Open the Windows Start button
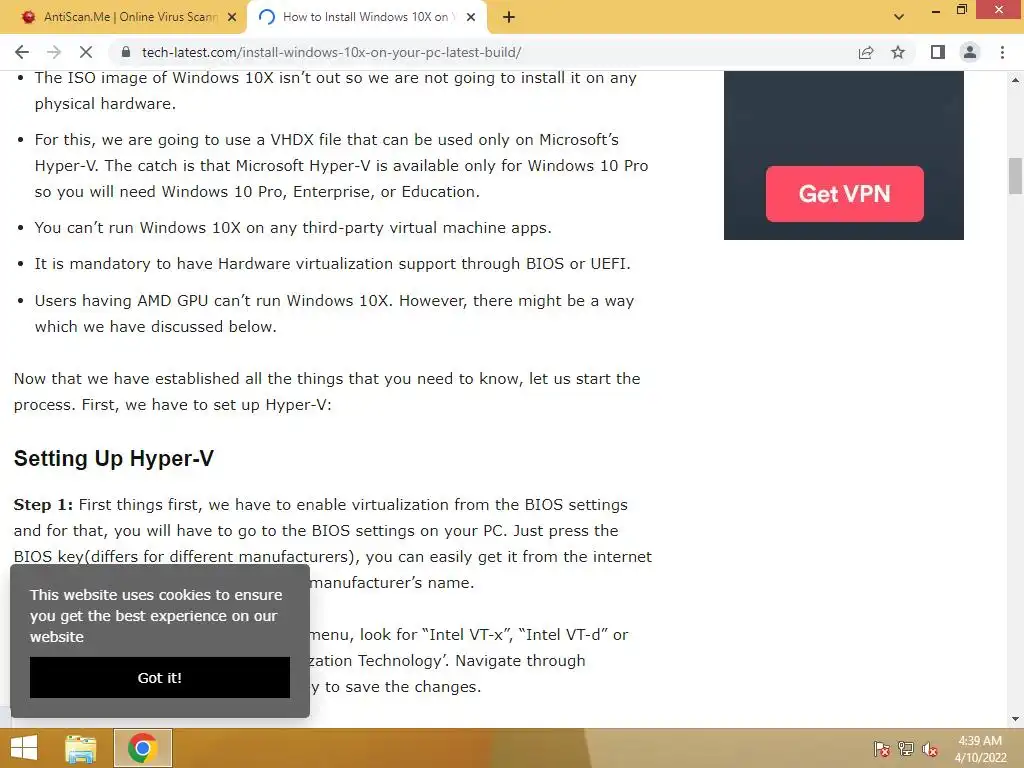This screenshot has height=768, width=1024. tap(24, 748)
